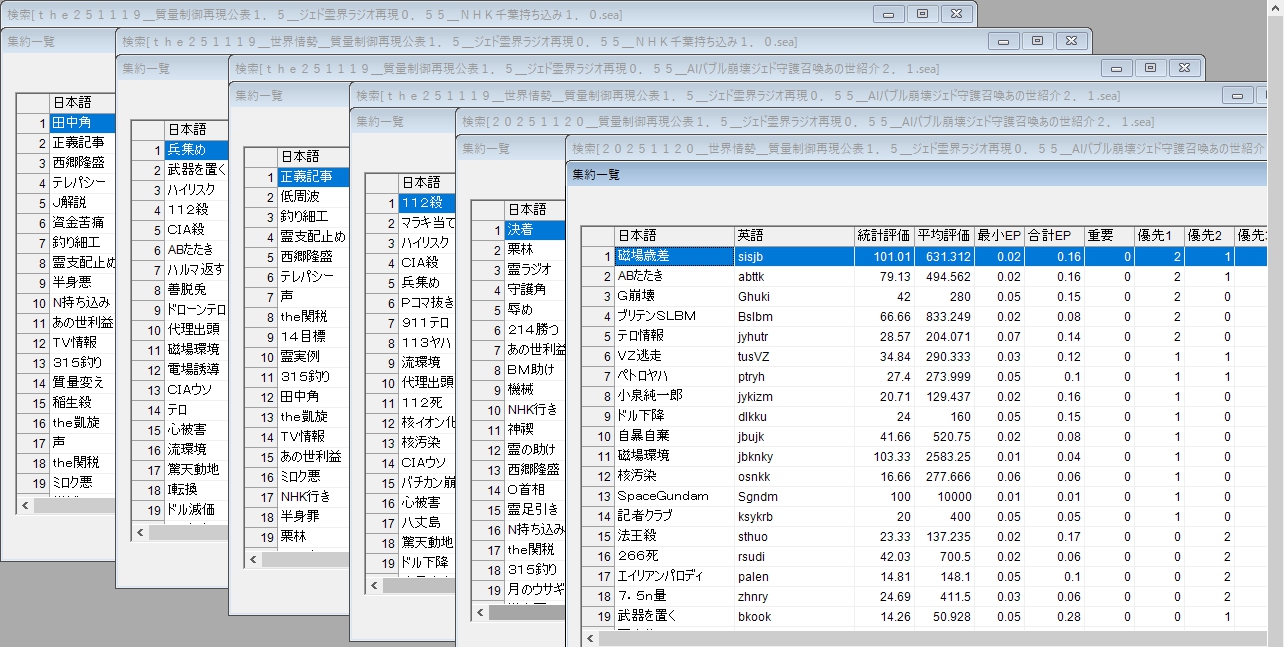Screen dimensions: 1284x647
Task: Select row header number 13 in front table
Action: click(603, 496)
